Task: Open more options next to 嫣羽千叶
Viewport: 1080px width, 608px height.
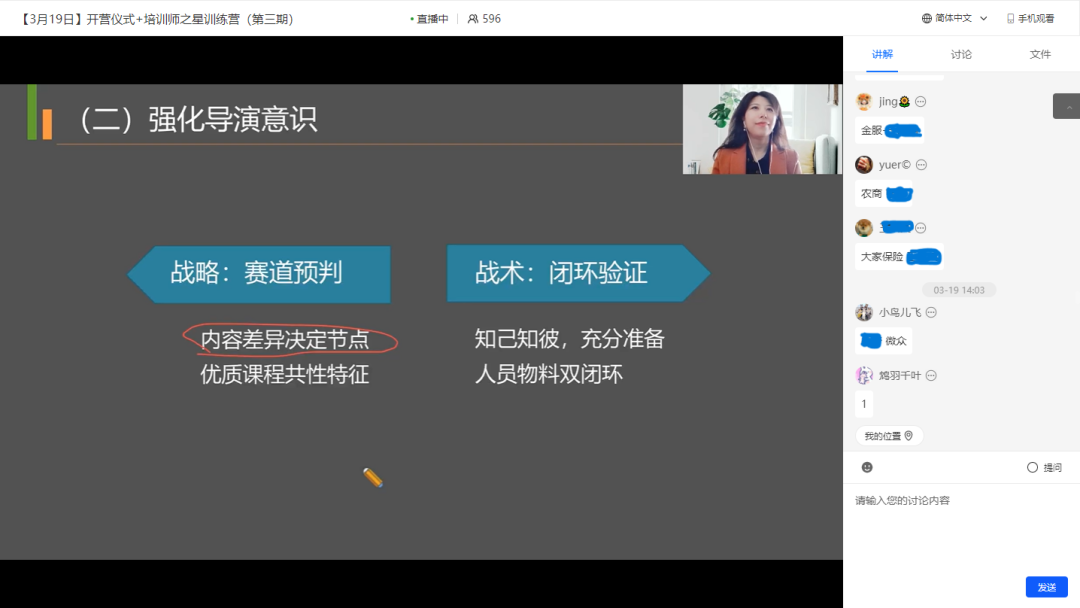Action: [x=931, y=376]
